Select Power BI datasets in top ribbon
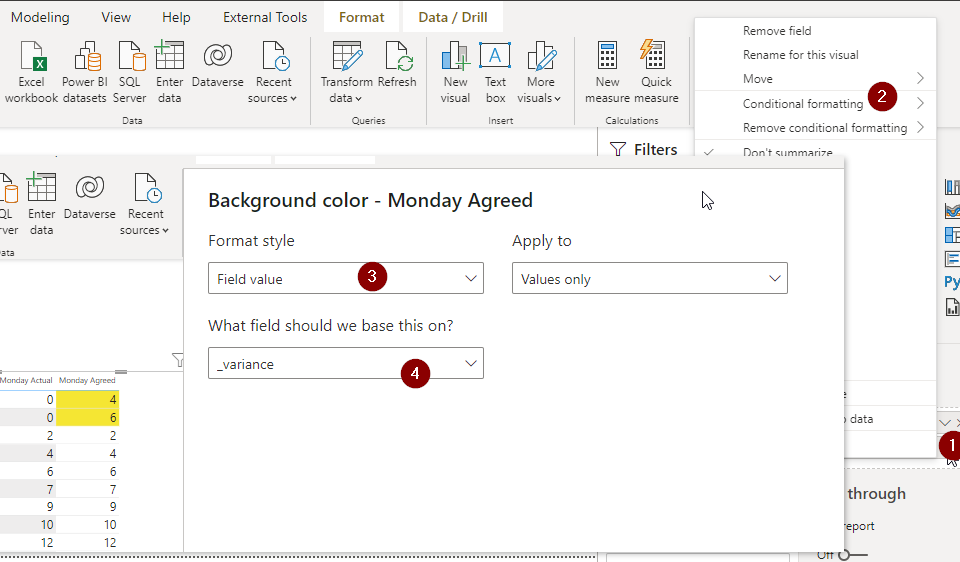960x562 pixels. pyautogui.click(x=84, y=72)
